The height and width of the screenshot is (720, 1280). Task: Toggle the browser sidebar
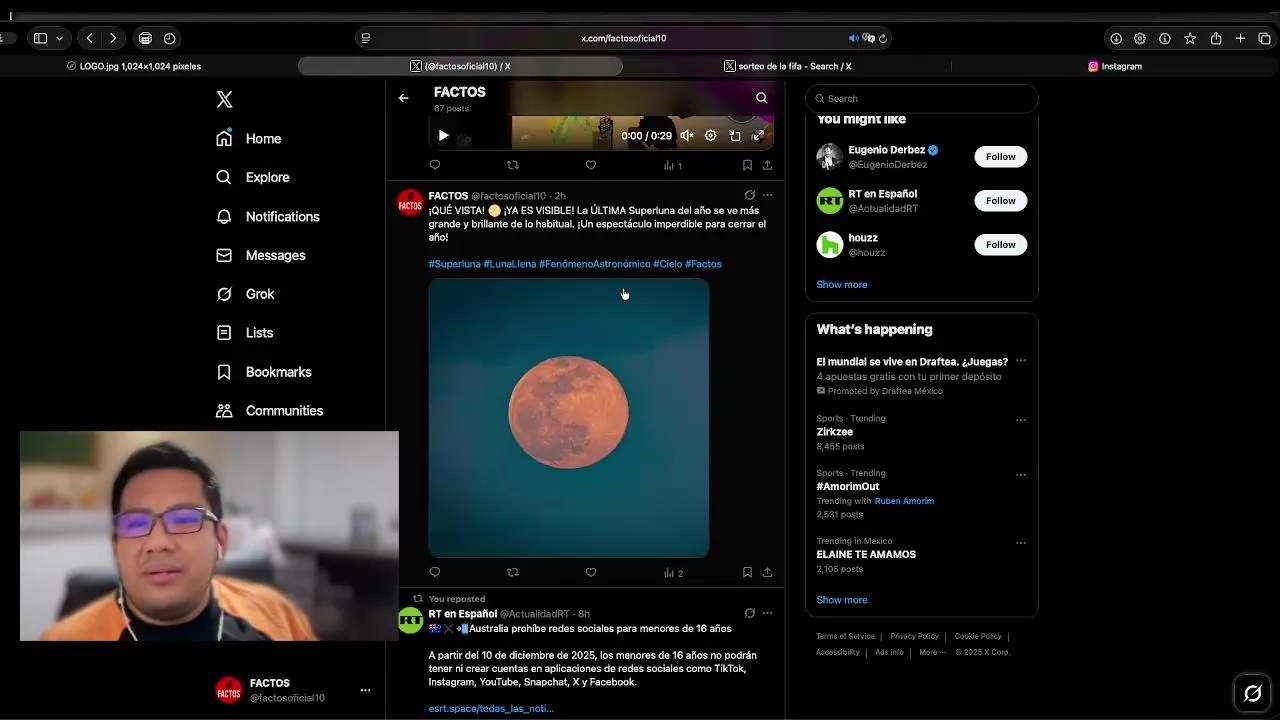[x=40, y=38]
